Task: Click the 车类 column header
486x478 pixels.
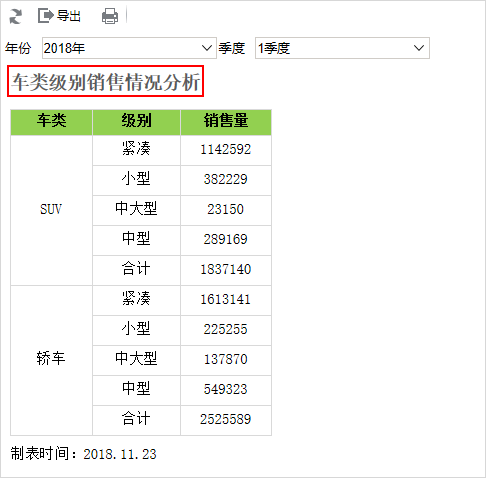Action: pyautogui.click(x=51, y=120)
